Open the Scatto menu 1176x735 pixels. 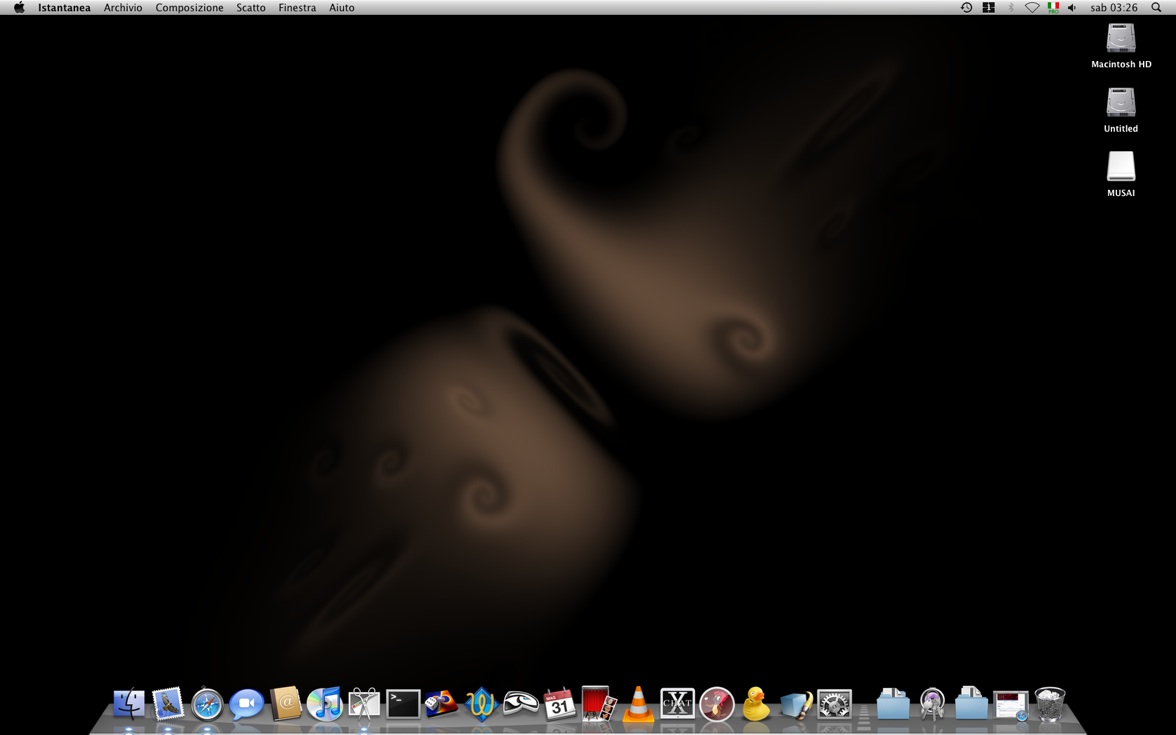(x=250, y=8)
